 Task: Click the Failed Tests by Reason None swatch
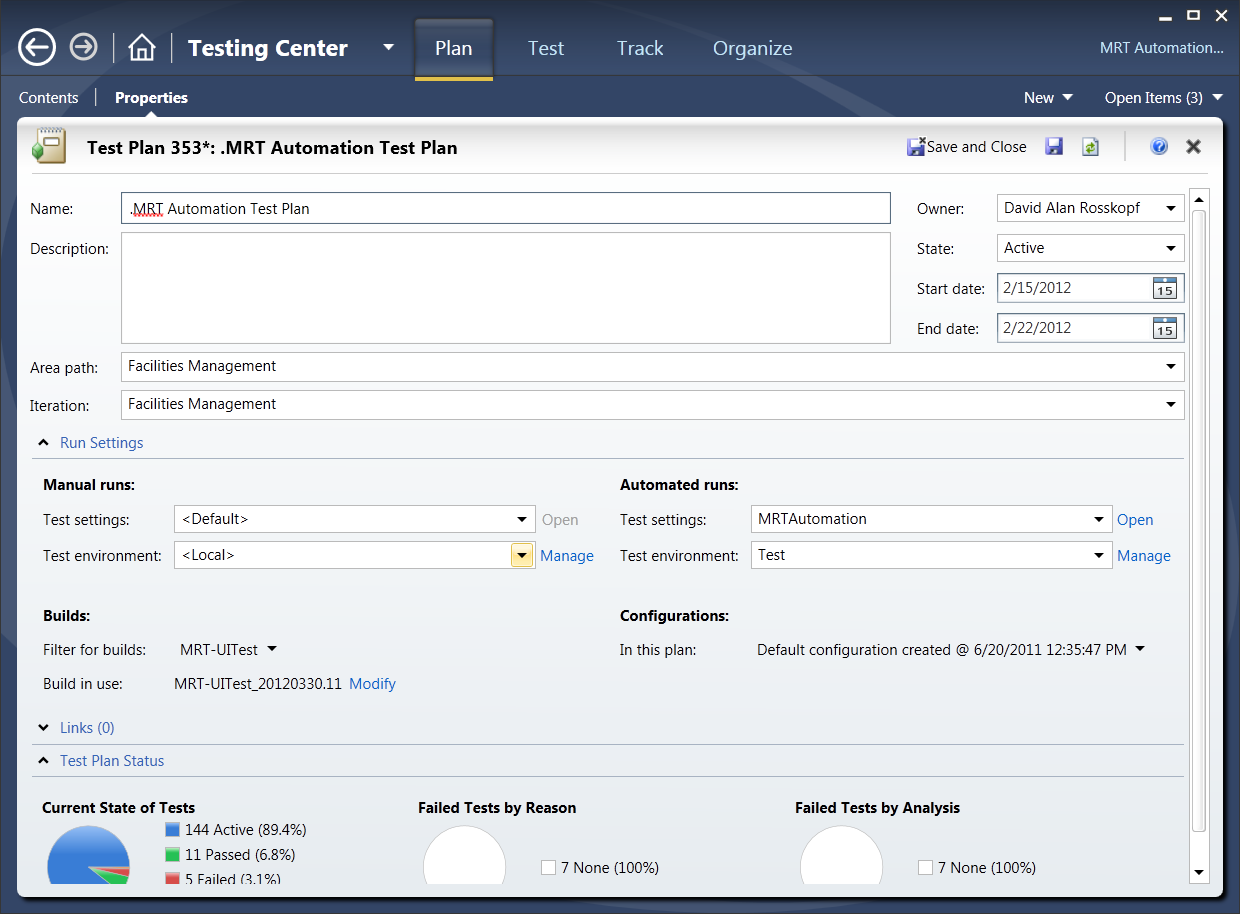coord(548,868)
